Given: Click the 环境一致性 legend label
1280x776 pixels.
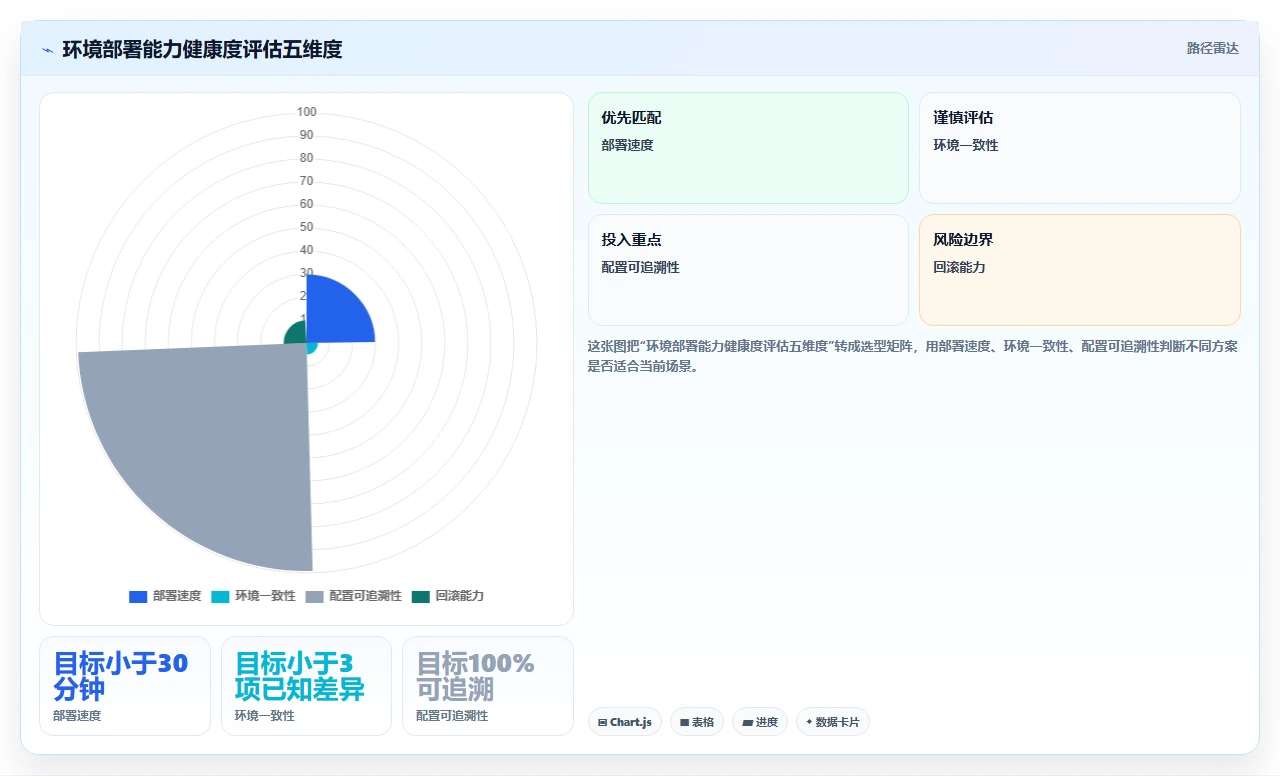Looking at the screenshot, I should (265, 596).
